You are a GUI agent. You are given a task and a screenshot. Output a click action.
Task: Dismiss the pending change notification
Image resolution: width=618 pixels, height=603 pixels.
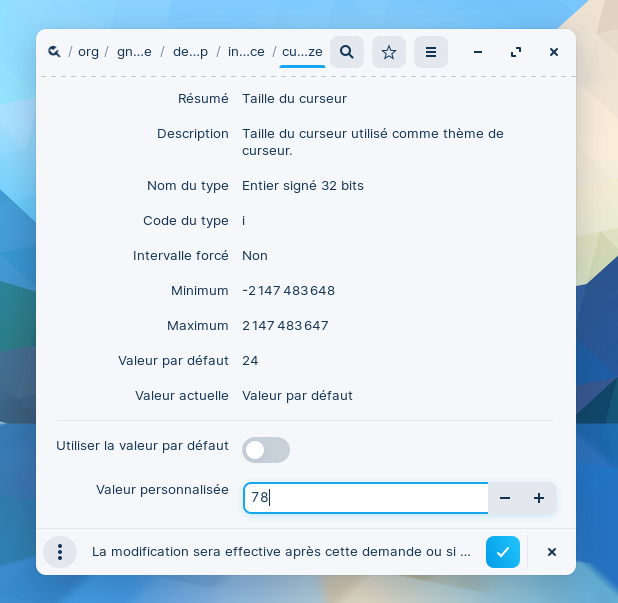552,551
